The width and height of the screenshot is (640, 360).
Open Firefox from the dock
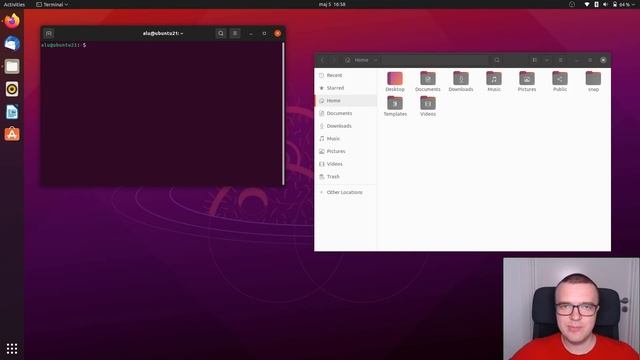point(12,21)
